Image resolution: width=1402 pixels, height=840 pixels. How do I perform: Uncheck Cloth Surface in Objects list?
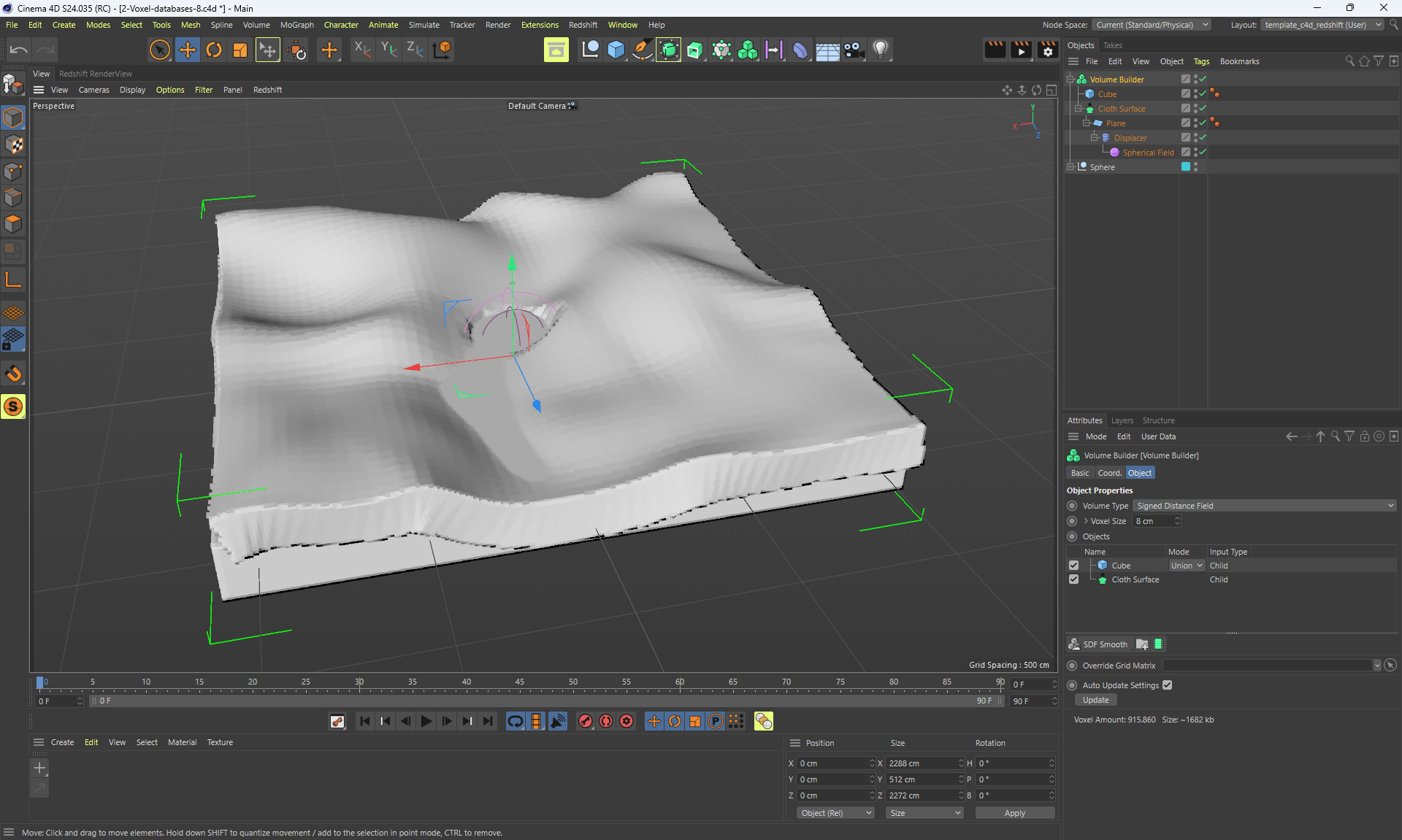point(1073,579)
